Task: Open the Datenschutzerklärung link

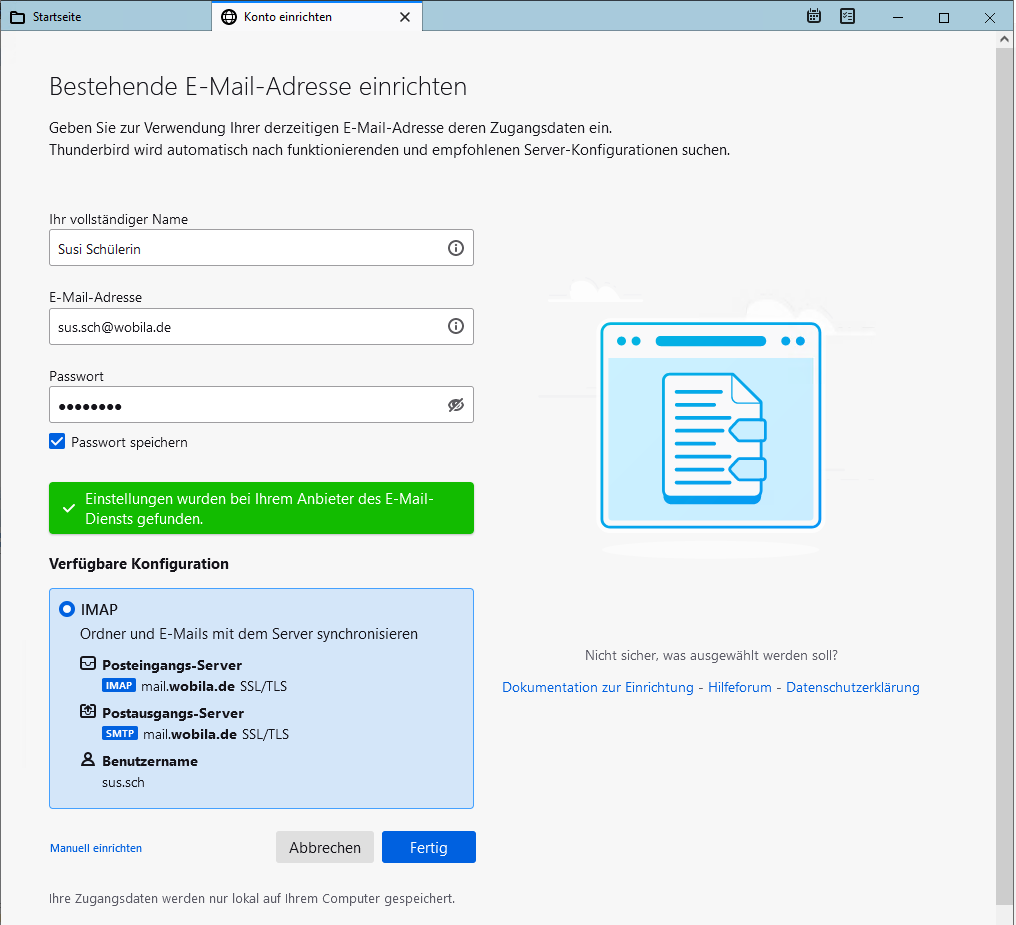Action: click(x=852, y=687)
